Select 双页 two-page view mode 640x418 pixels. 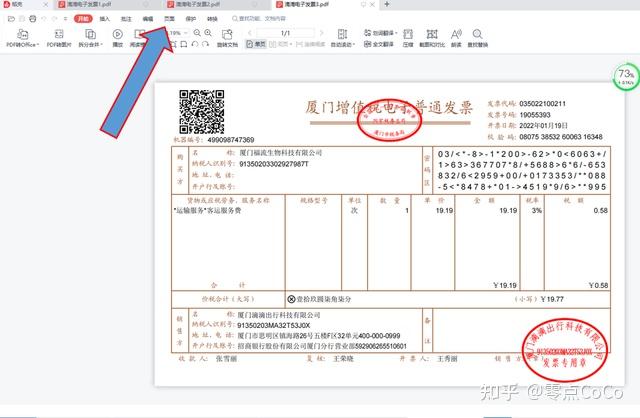coord(281,44)
